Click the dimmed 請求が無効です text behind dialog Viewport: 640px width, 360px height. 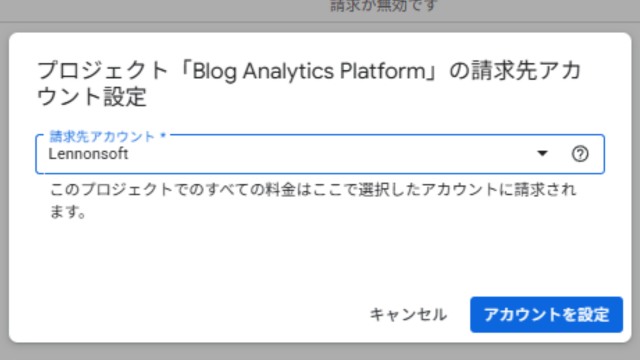[x=384, y=6]
